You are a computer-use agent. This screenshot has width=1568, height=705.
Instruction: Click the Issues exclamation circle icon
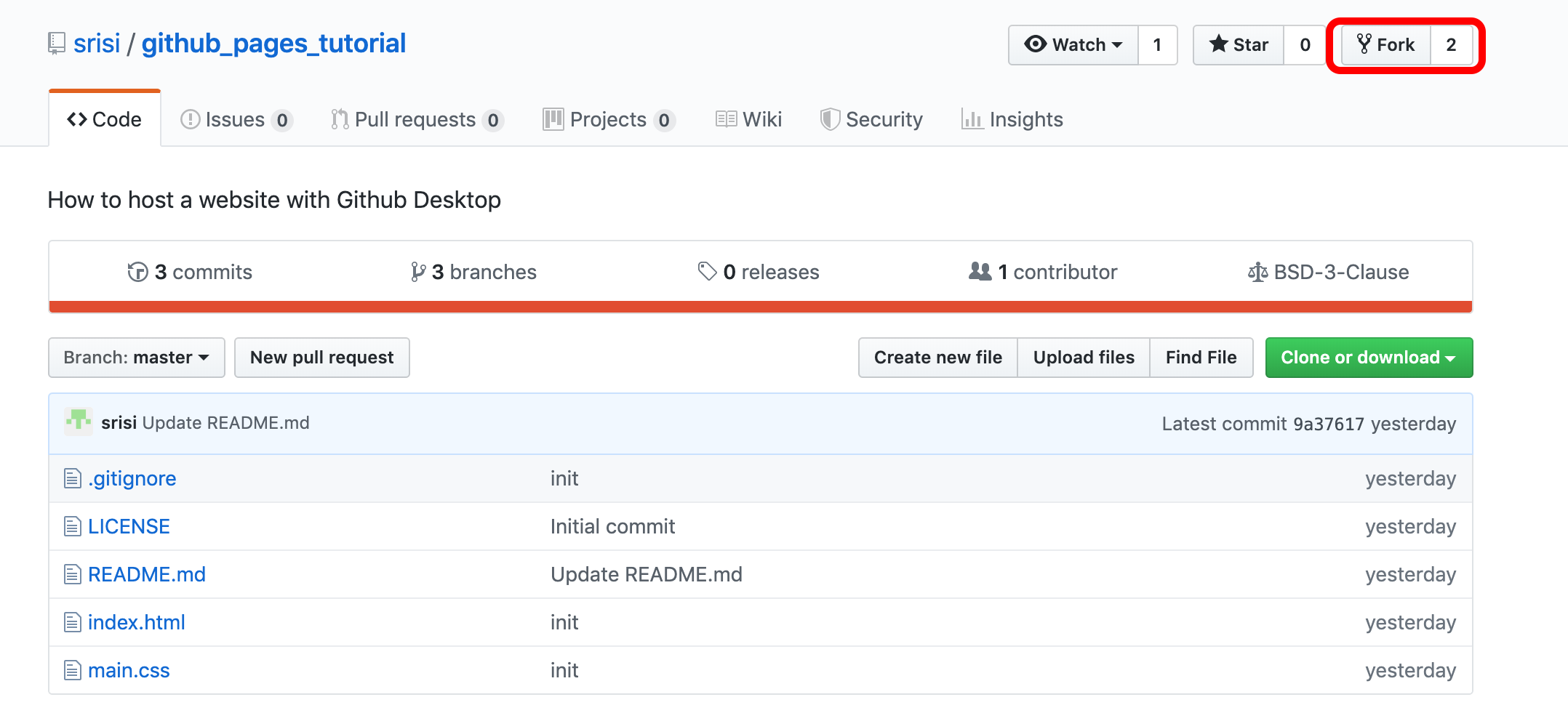click(x=190, y=119)
